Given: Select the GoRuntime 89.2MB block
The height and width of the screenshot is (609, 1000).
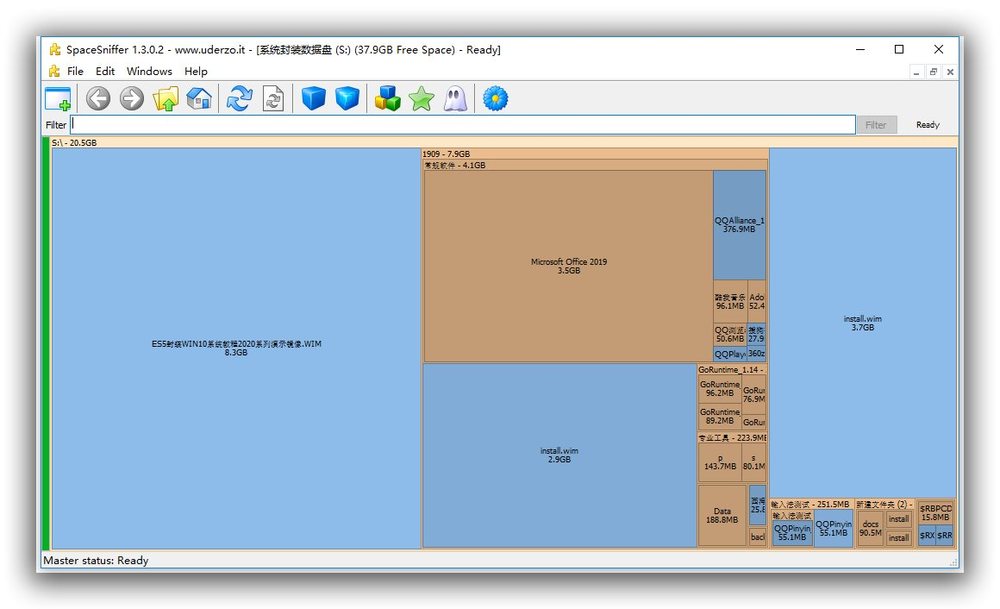Looking at the screenshot, I should [719, 416].
